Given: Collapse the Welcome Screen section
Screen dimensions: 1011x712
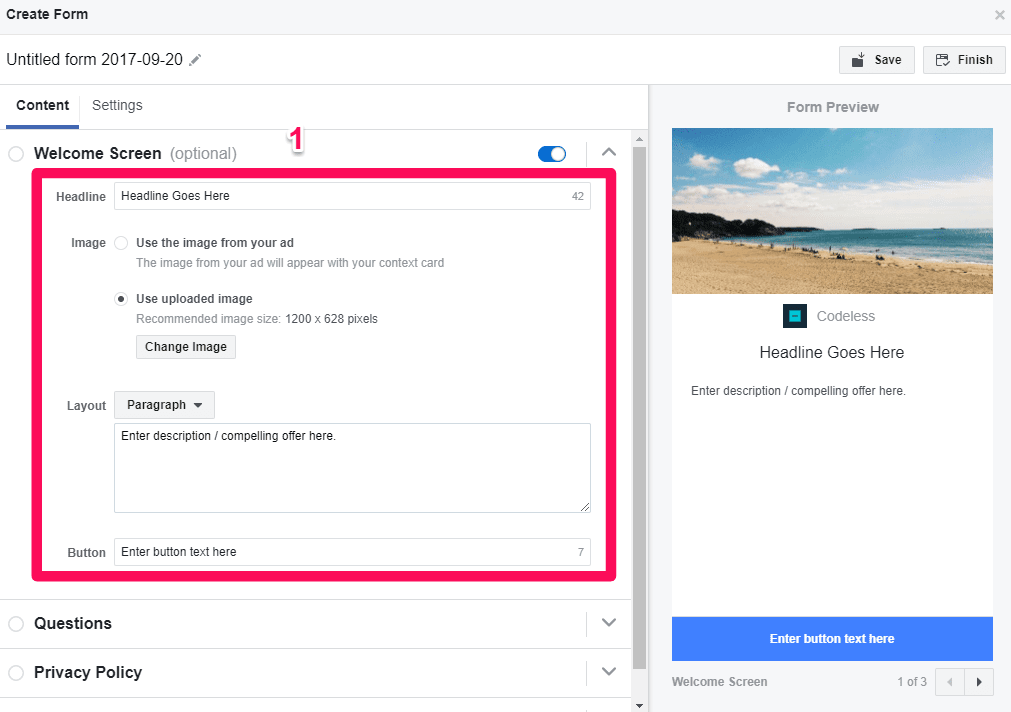Looking at the screenshot, I should coord(608,153).
